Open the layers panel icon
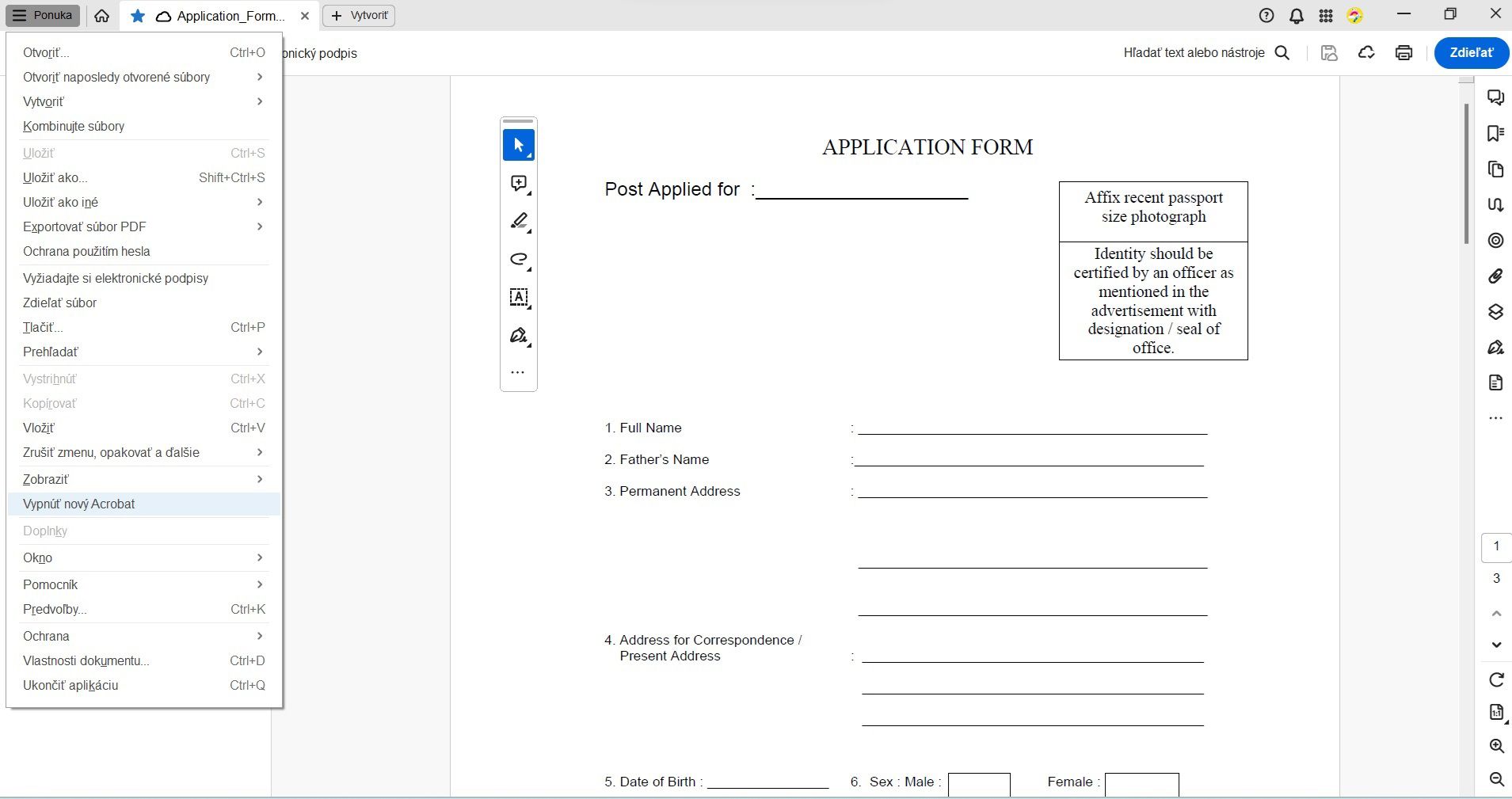Image resolution: width=1512 pixels, height=799 pixels. tap(1495, 312)
